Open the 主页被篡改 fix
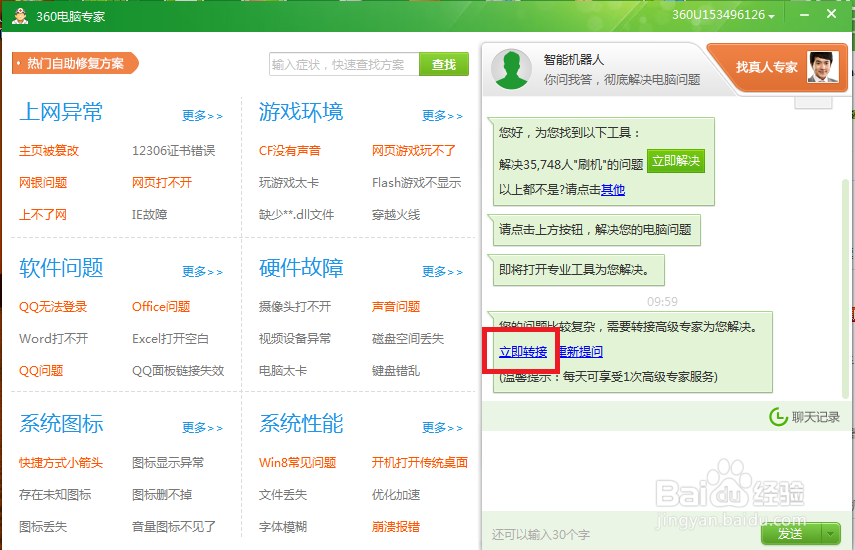 (49, 150)
